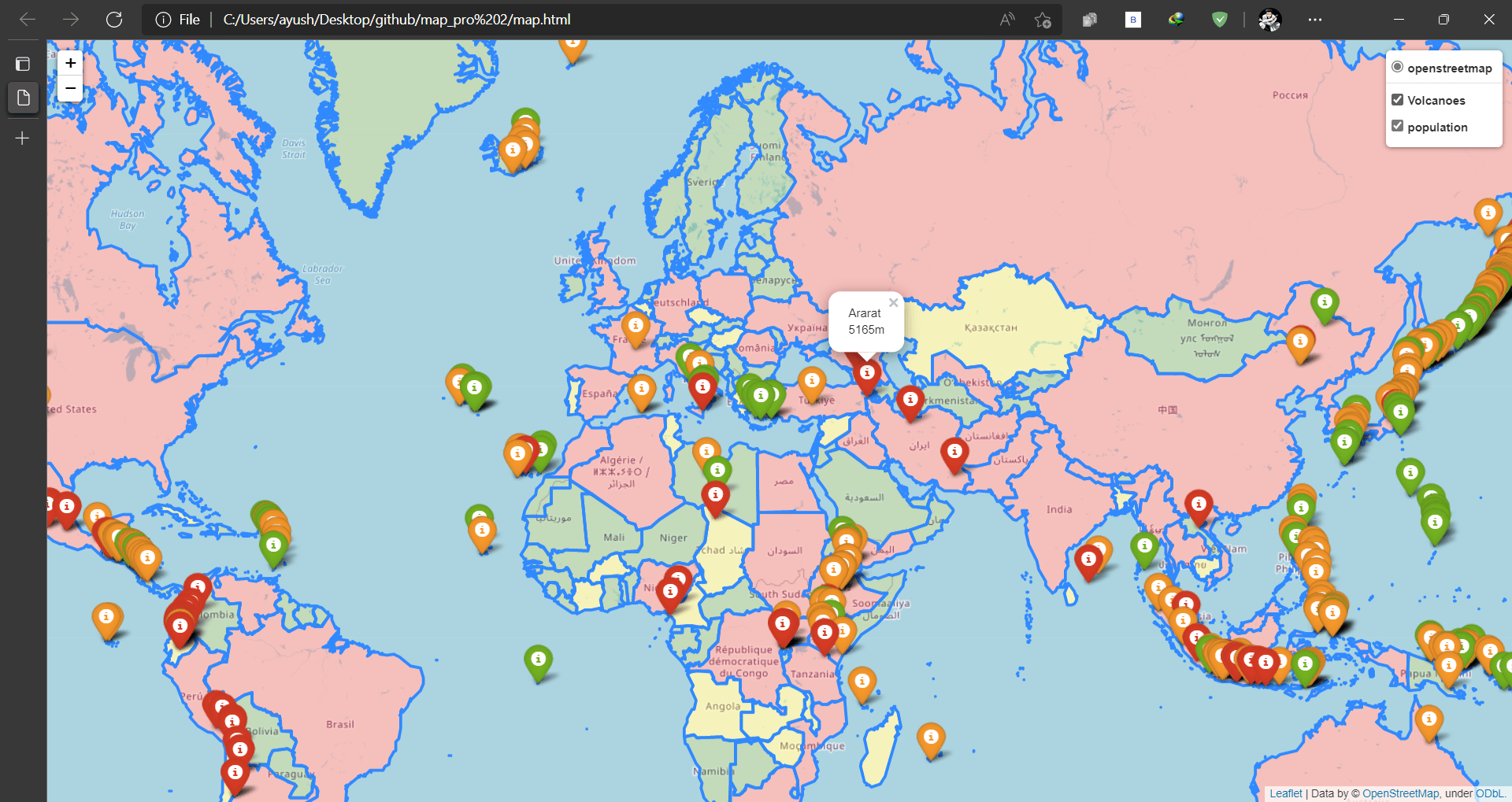Viewport: 1512px width, 802px height.
Task: Select the openstreetmap base layer radio
Action: (1398, 68)
